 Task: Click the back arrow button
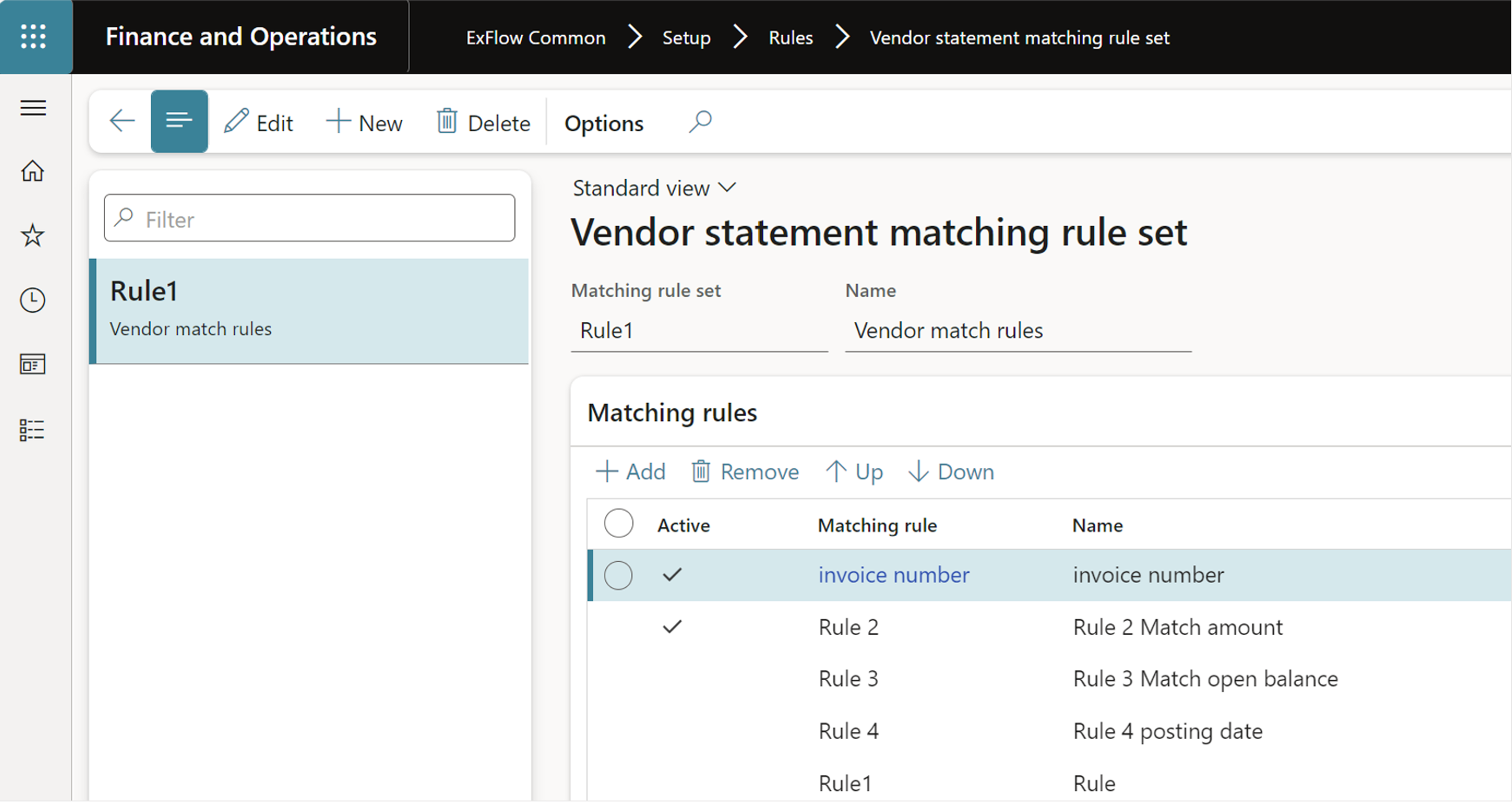122,122
